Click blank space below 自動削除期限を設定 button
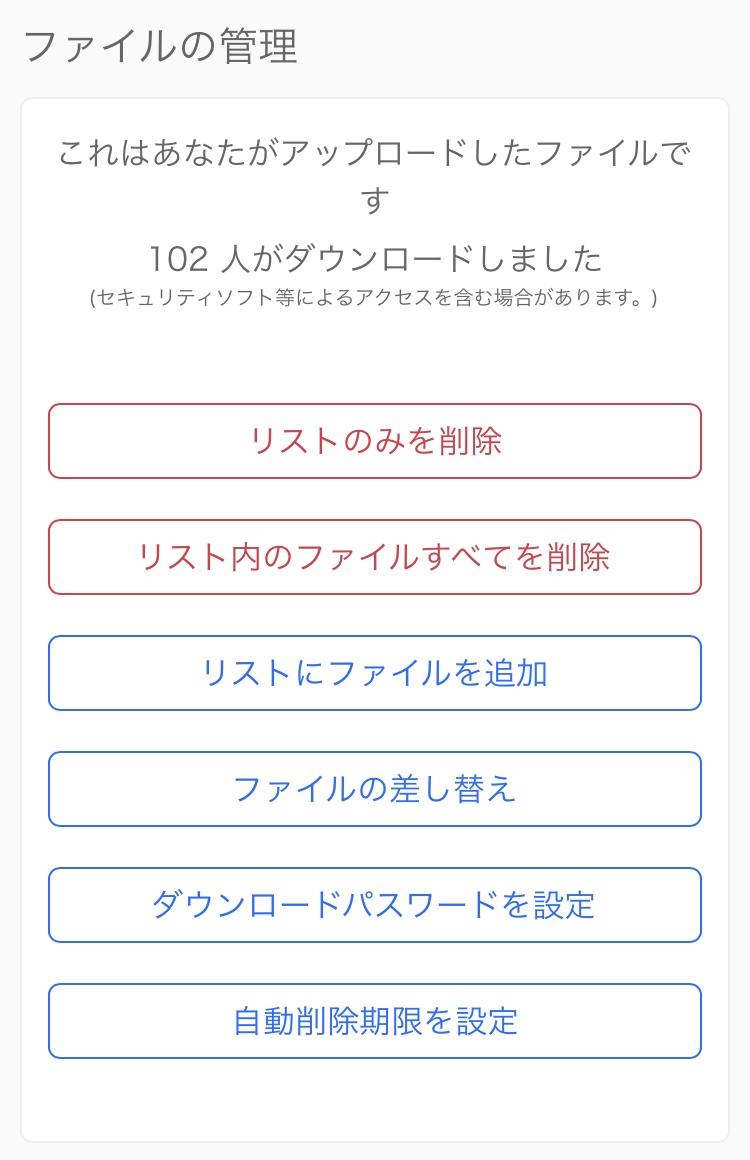 [x=375, y=1098]
